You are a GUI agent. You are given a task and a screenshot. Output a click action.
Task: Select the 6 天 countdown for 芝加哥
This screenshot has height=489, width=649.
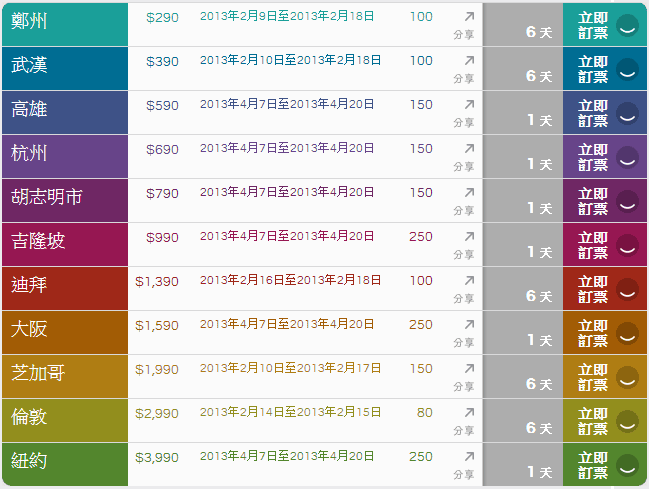[x=539, y=384]
